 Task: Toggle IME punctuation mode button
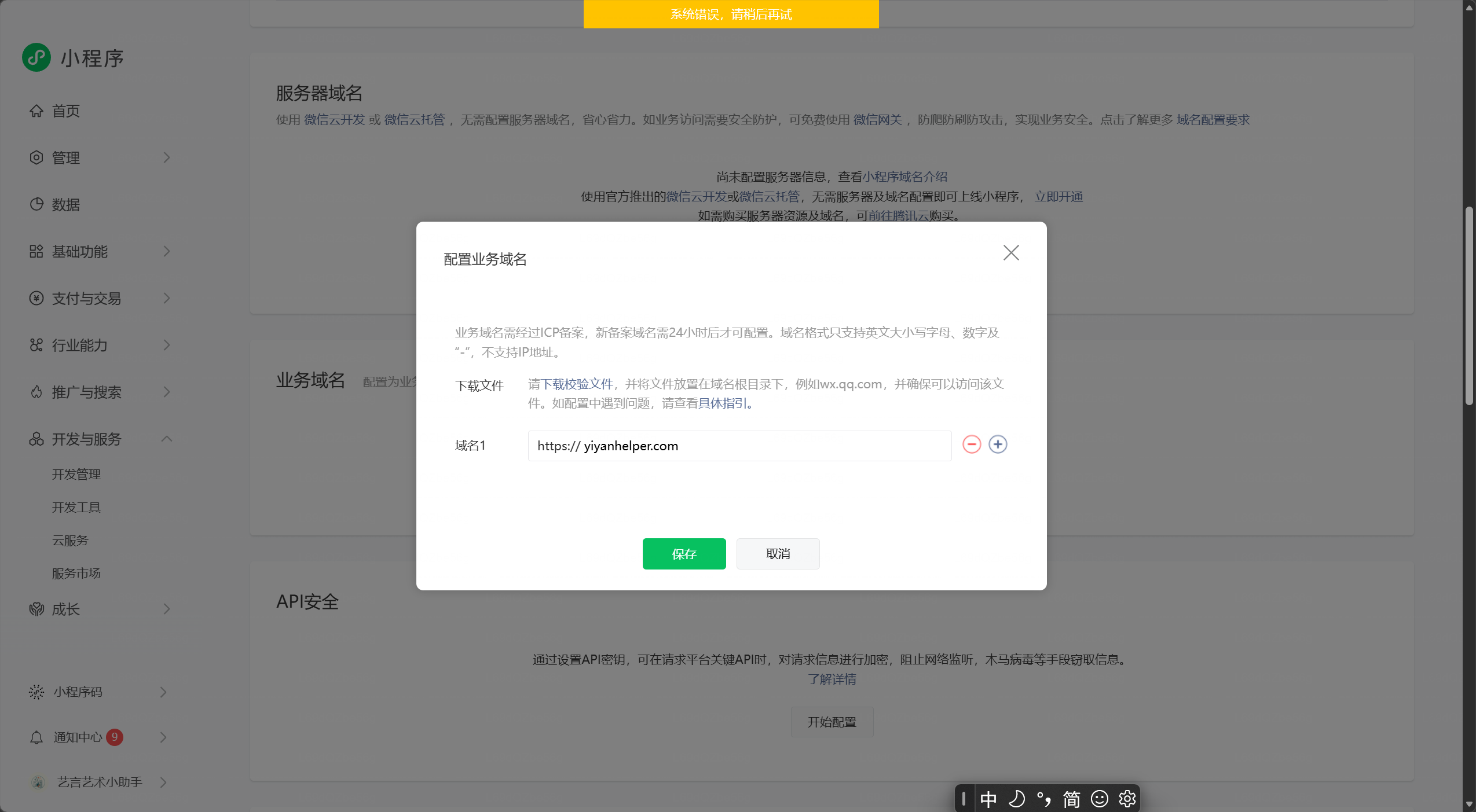tap(1044, 799)
